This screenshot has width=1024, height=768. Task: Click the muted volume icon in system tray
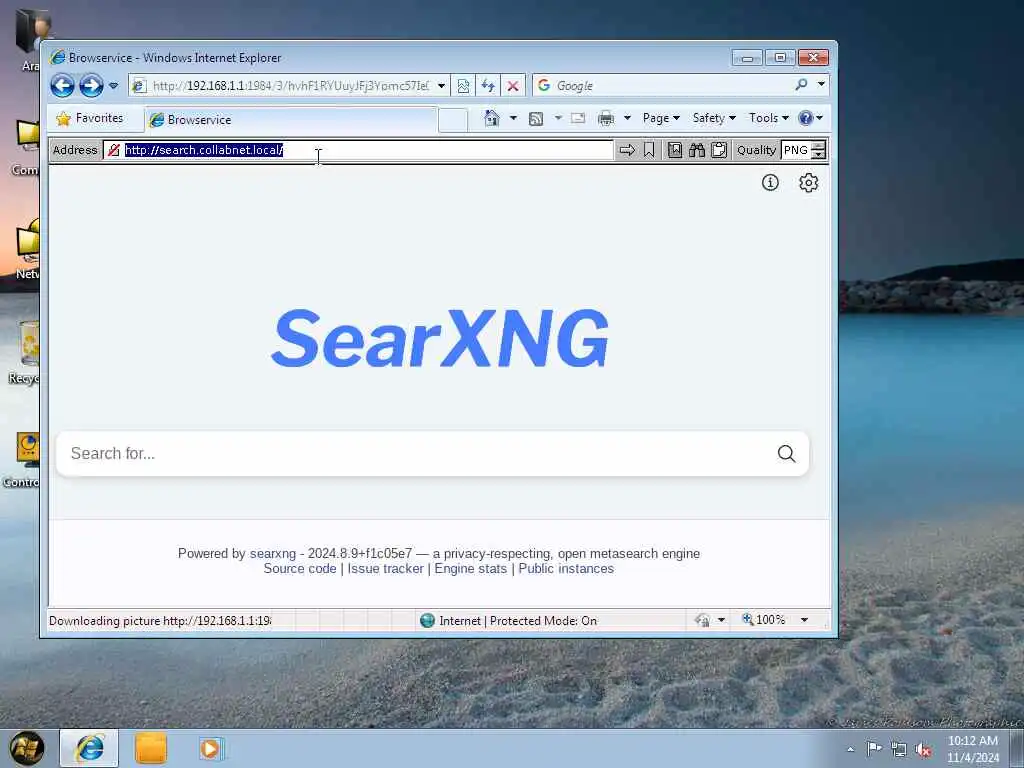tap(923, 750)
